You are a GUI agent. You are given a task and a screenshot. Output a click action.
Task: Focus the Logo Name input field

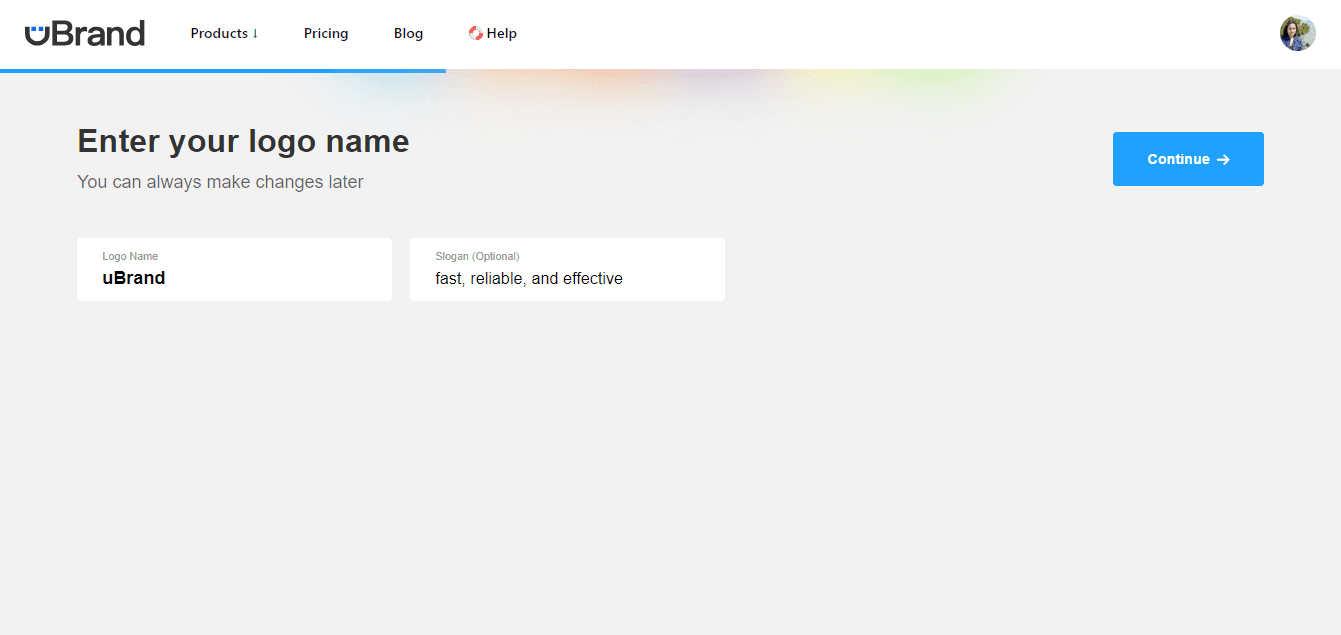coord(234,269)
